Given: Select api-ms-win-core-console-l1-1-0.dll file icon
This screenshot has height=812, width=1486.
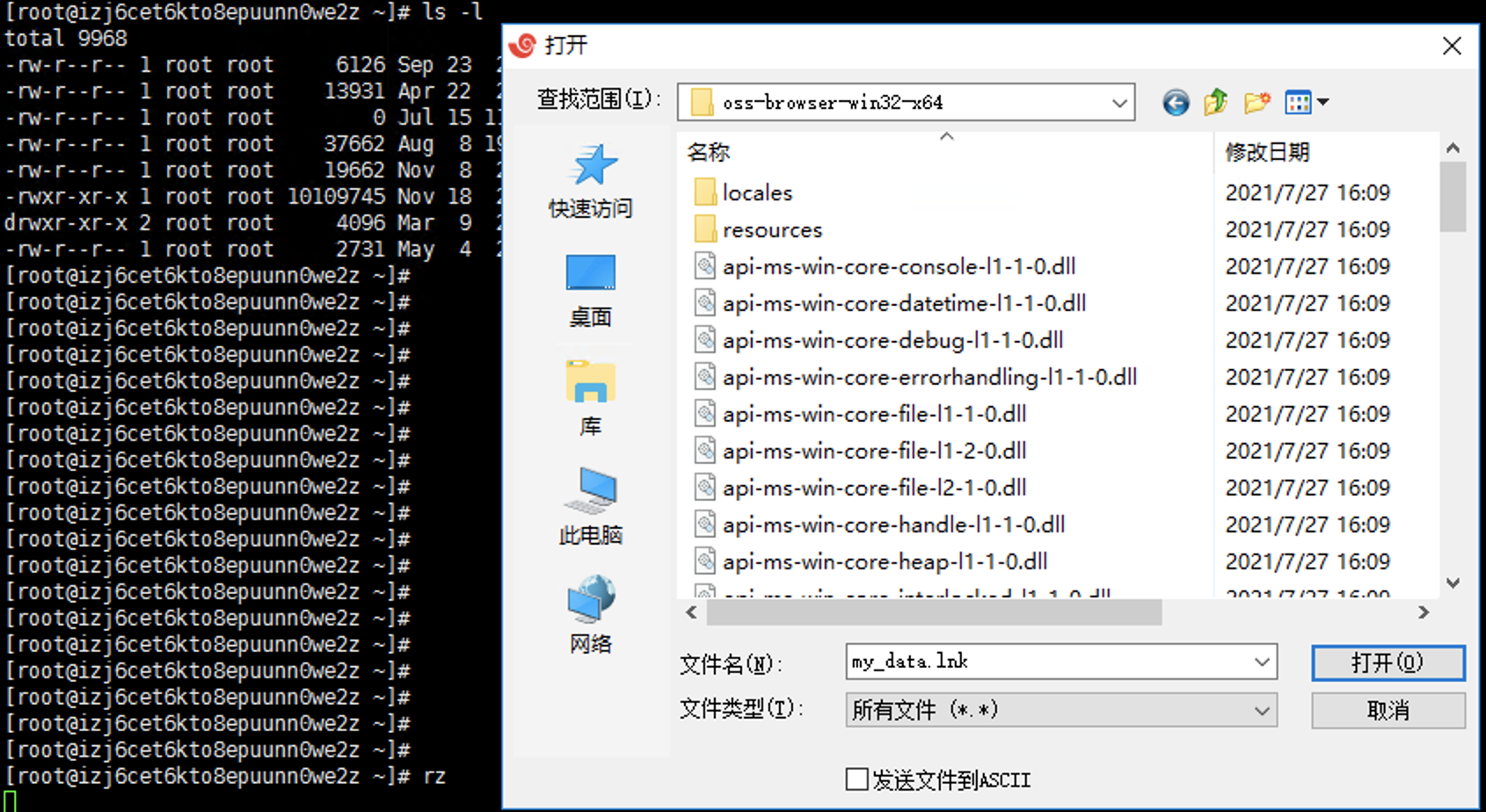Looking at the screenshot, I should point(704,266).
